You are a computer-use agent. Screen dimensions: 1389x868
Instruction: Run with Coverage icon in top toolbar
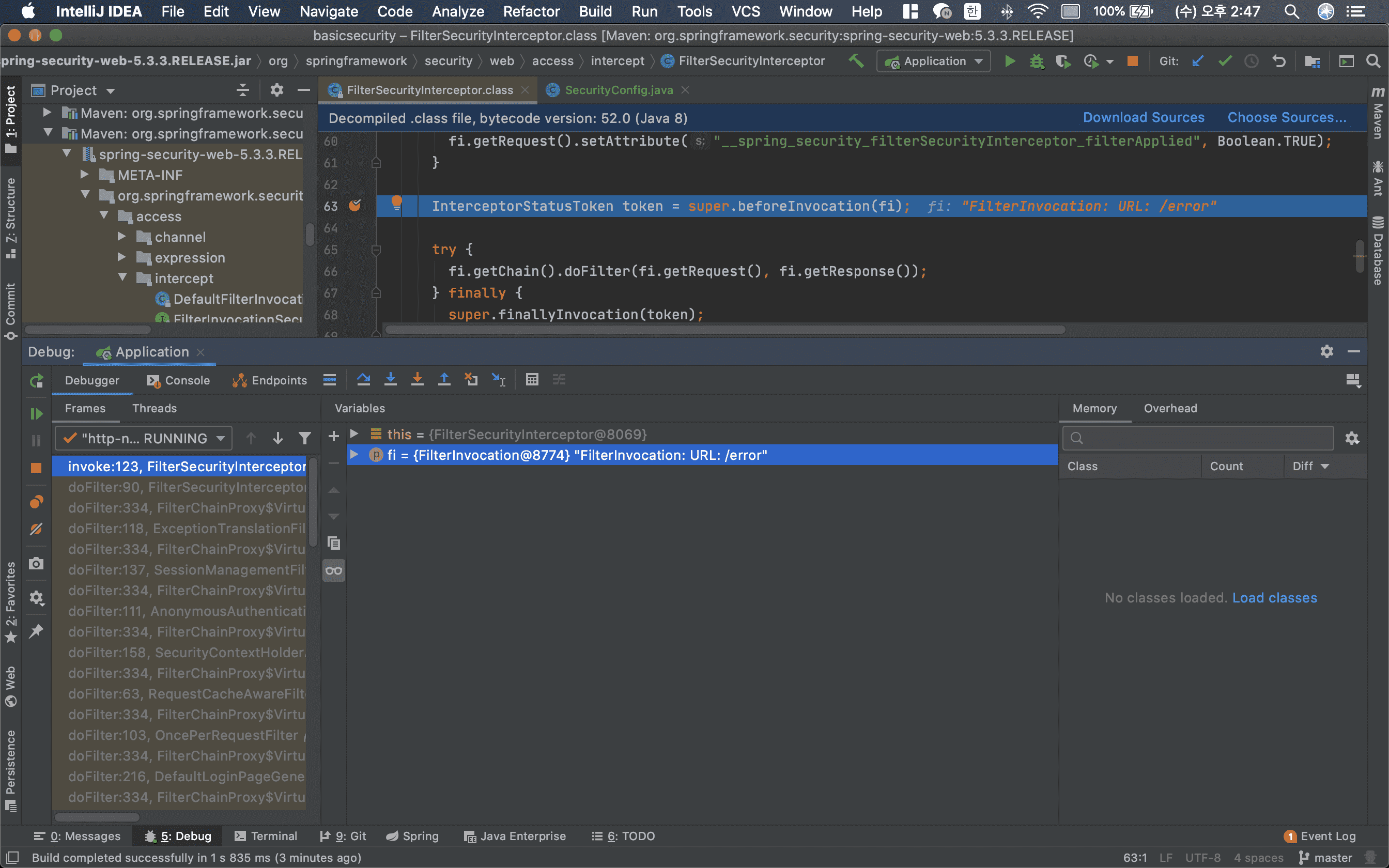pyautogui.click(x=1063, y=61)
